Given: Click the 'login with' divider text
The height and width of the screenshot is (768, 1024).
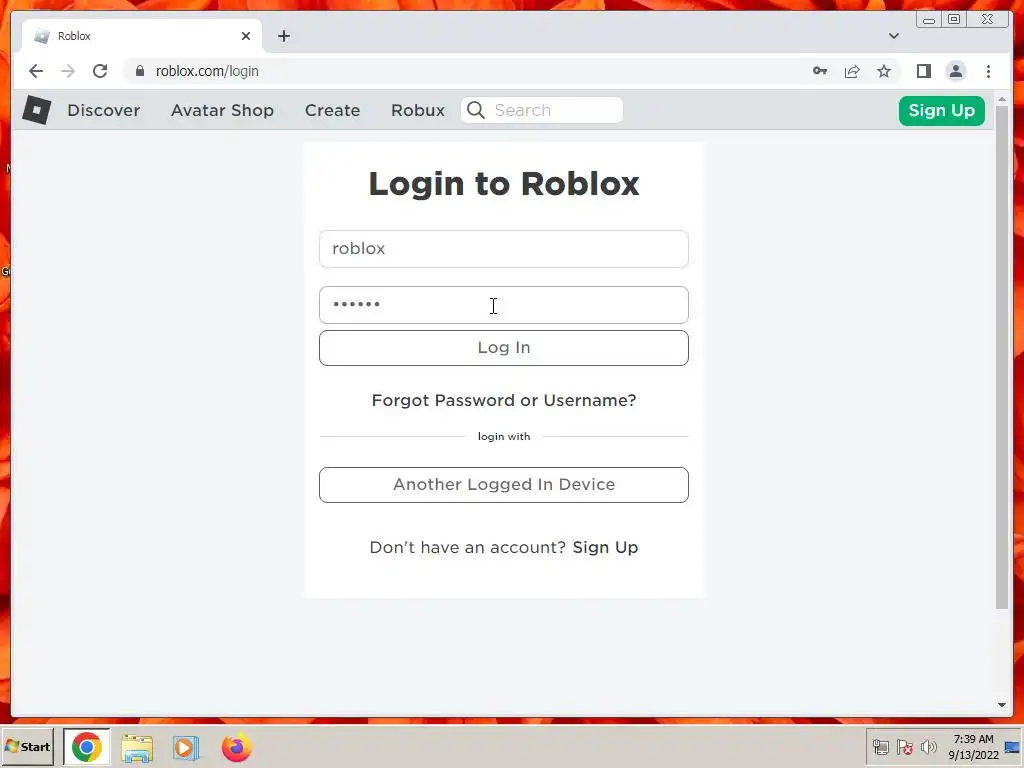Looking at the screenshot, I should click(x=504, y=436).
